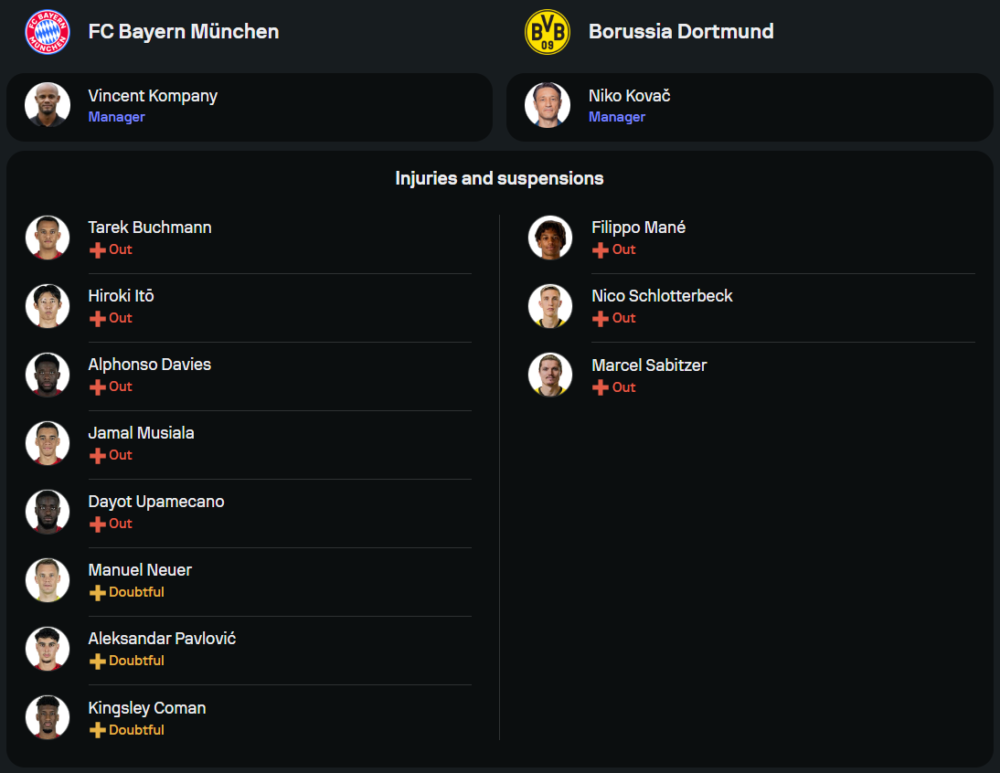Screen dimensions: 1000x773
Task: Open Vincent Kompany's manager photo
Action: pos(47,105)
